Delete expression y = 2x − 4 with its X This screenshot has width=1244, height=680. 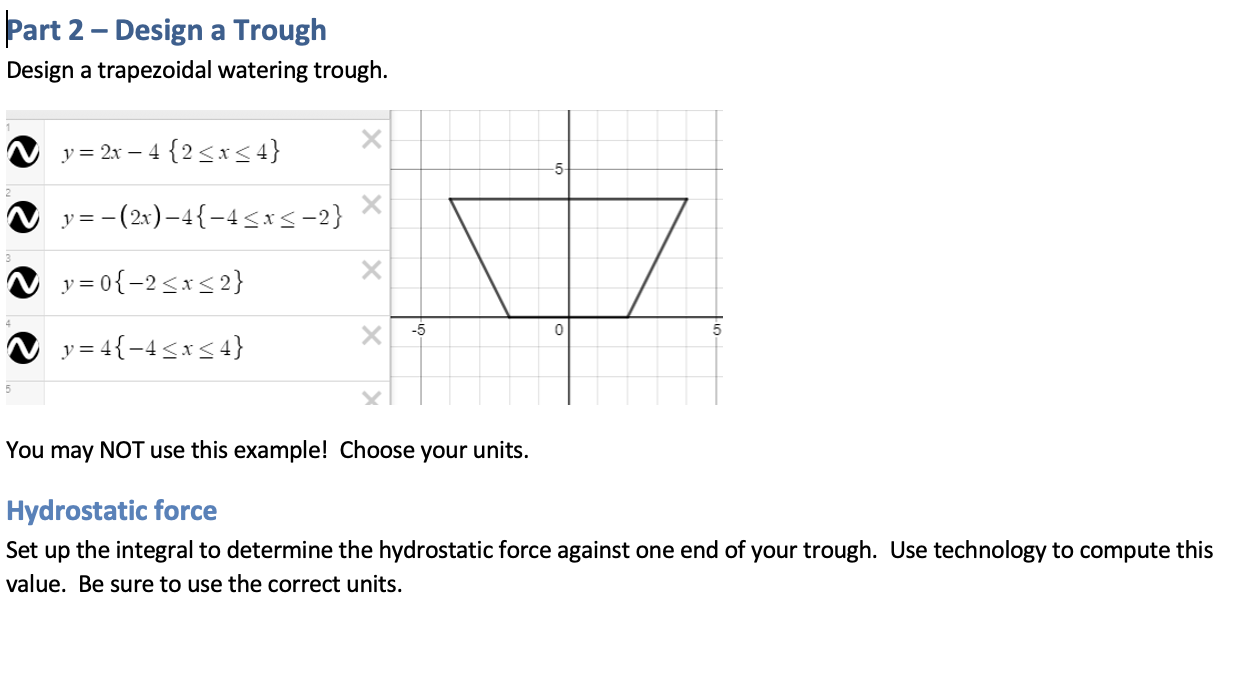coord(371,139)
